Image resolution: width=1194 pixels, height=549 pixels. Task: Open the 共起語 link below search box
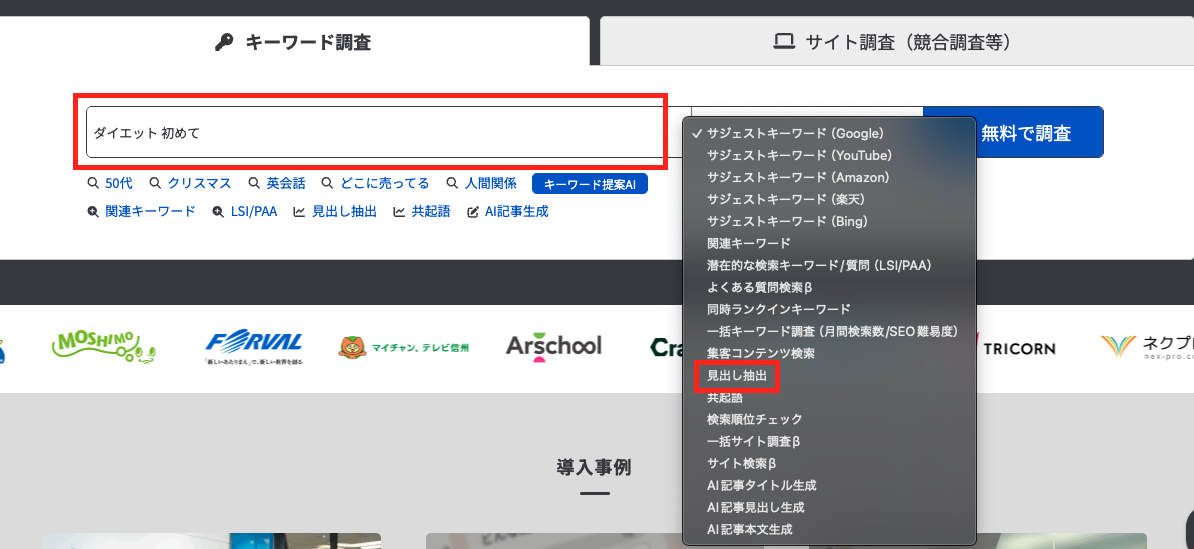tap(431, 212)
